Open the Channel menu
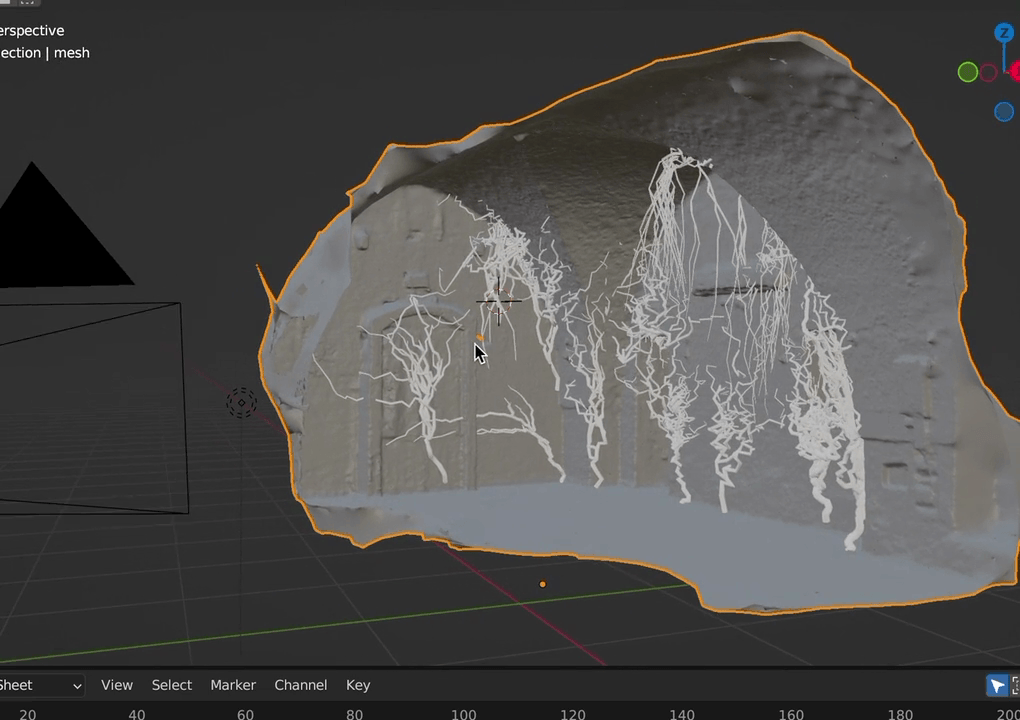The height and width of the screenshot is (720, 1020). pos(301,685)
